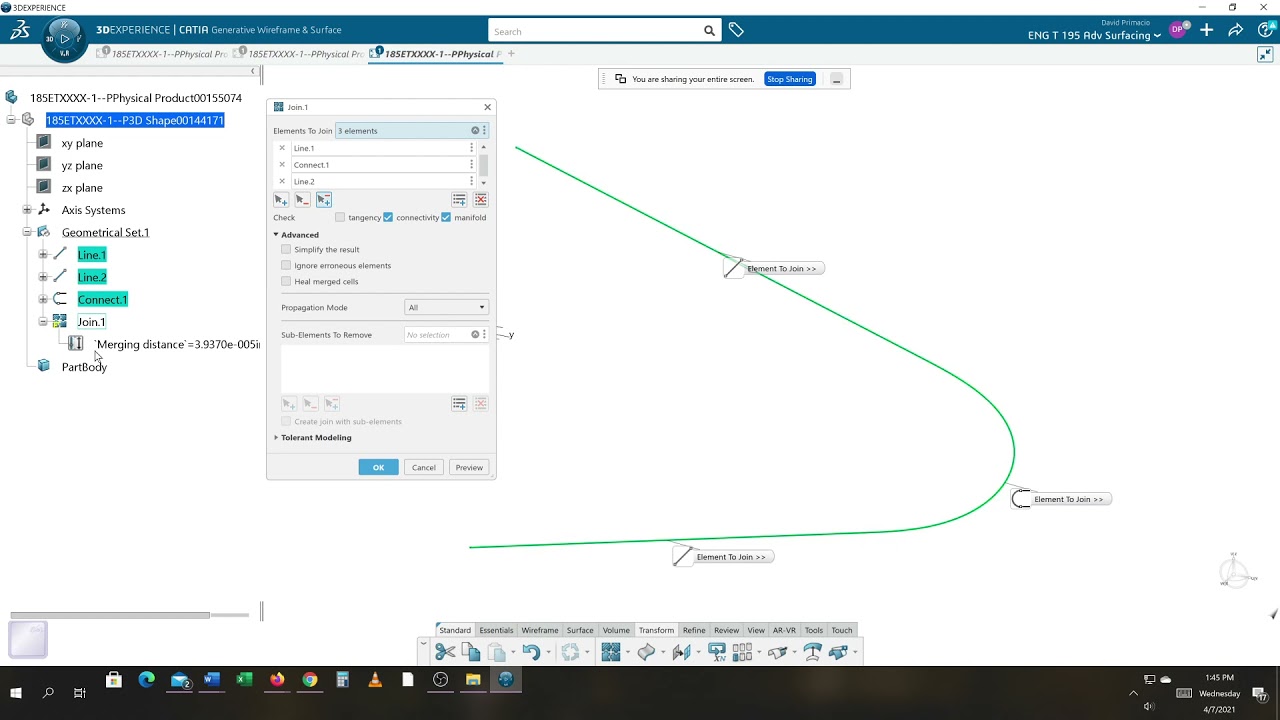Screen dimensions: 1280x720
Task: Expand the Axis Systems tree node
Action: (27, 210)
